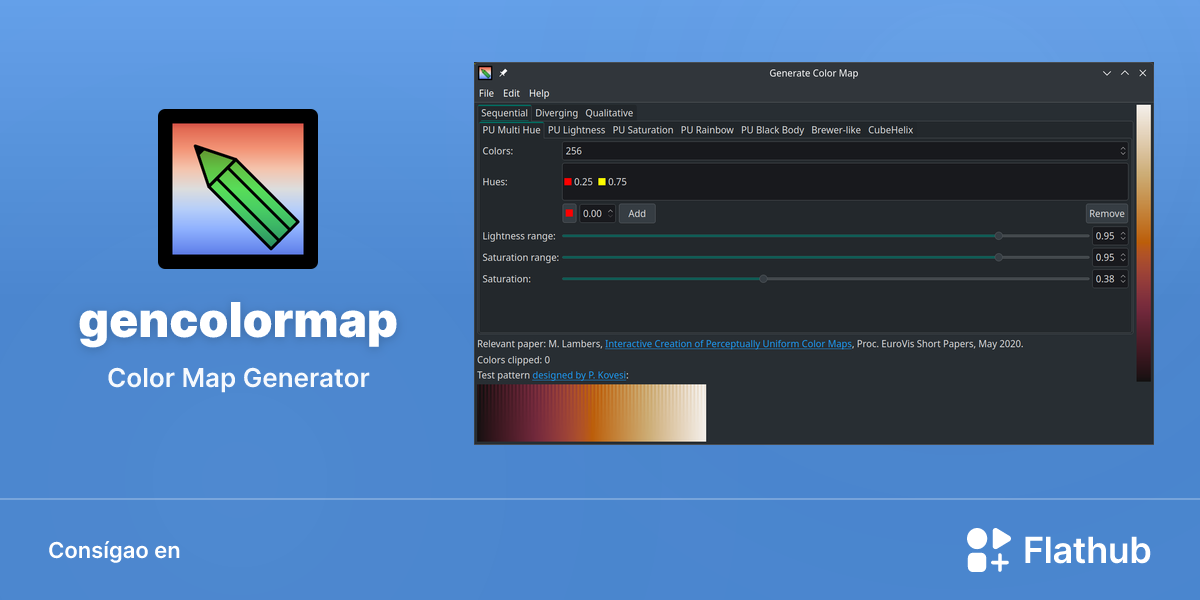Click the Add hue button
This screenshot has height=600, width=1200.
click(637, 213)
